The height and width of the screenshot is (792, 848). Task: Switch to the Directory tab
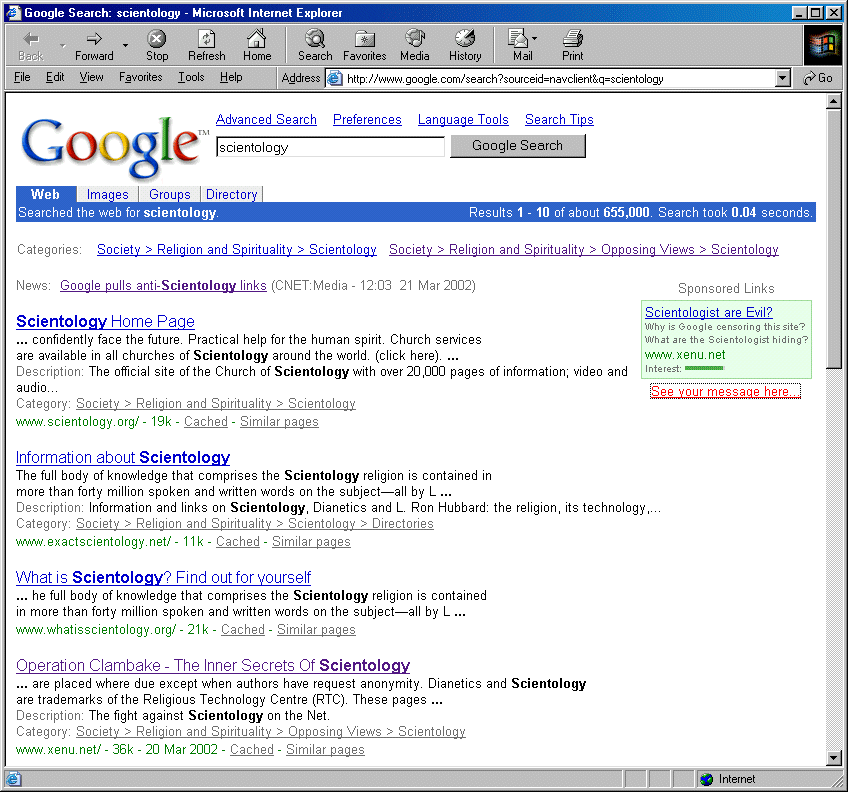pyautogui.click(x=231, y=194)
